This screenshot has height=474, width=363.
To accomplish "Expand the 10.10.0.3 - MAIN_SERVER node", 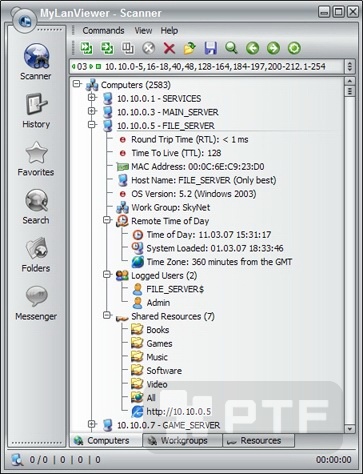I will 92,111.
